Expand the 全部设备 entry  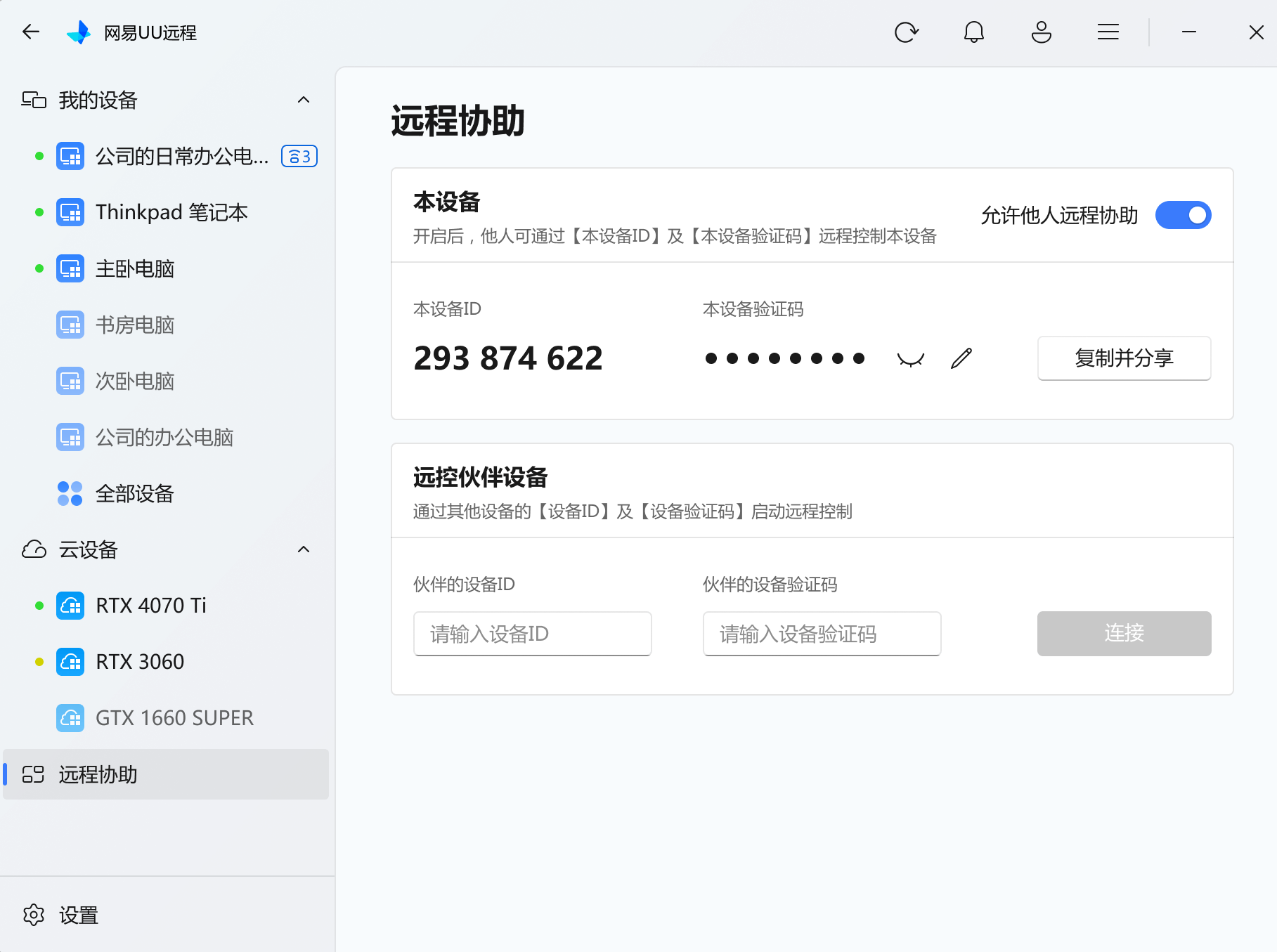[x=135, y=494]
